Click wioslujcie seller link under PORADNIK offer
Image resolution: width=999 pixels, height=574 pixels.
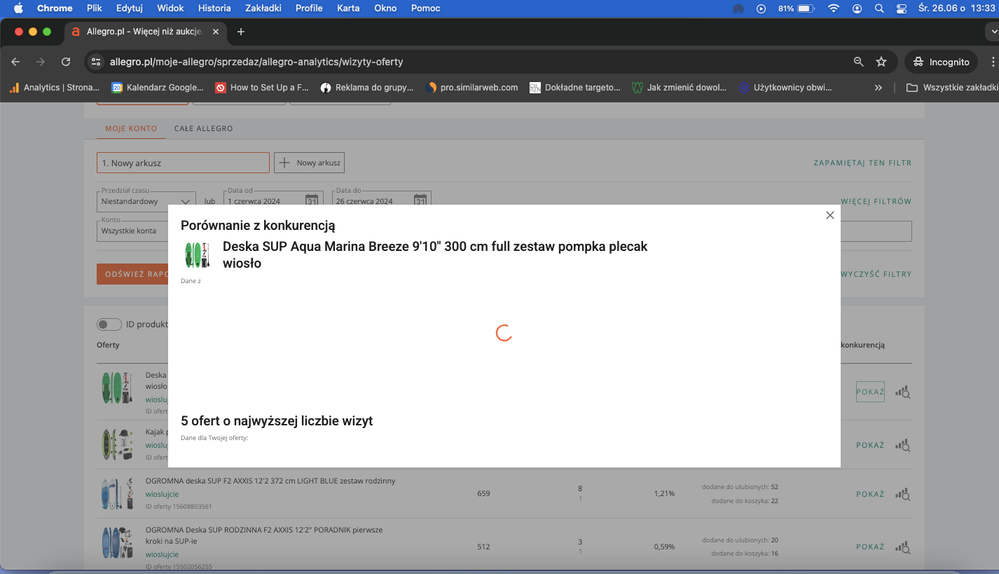click(162, 555)
